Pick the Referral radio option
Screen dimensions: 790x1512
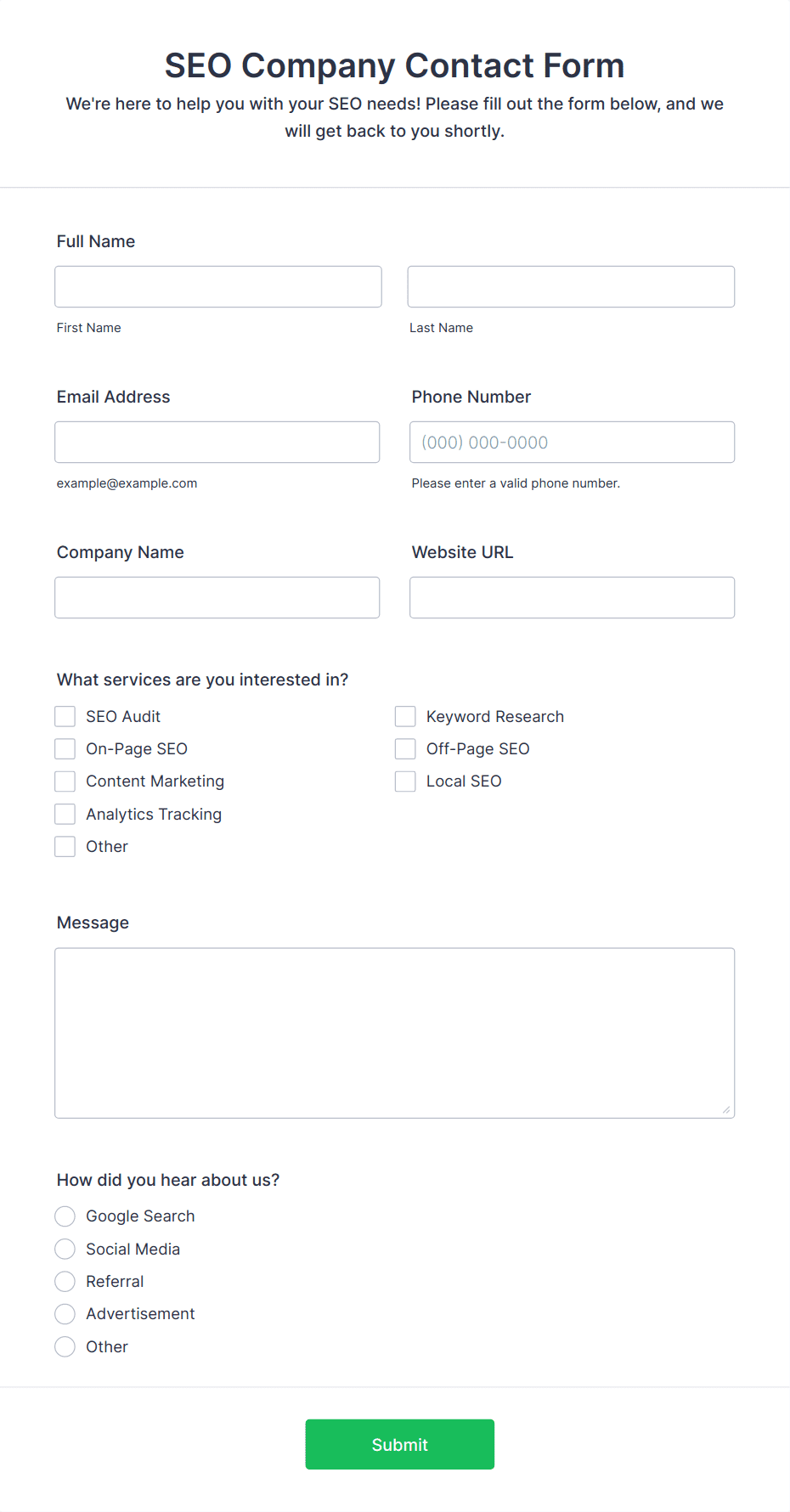pos(65,1282)
